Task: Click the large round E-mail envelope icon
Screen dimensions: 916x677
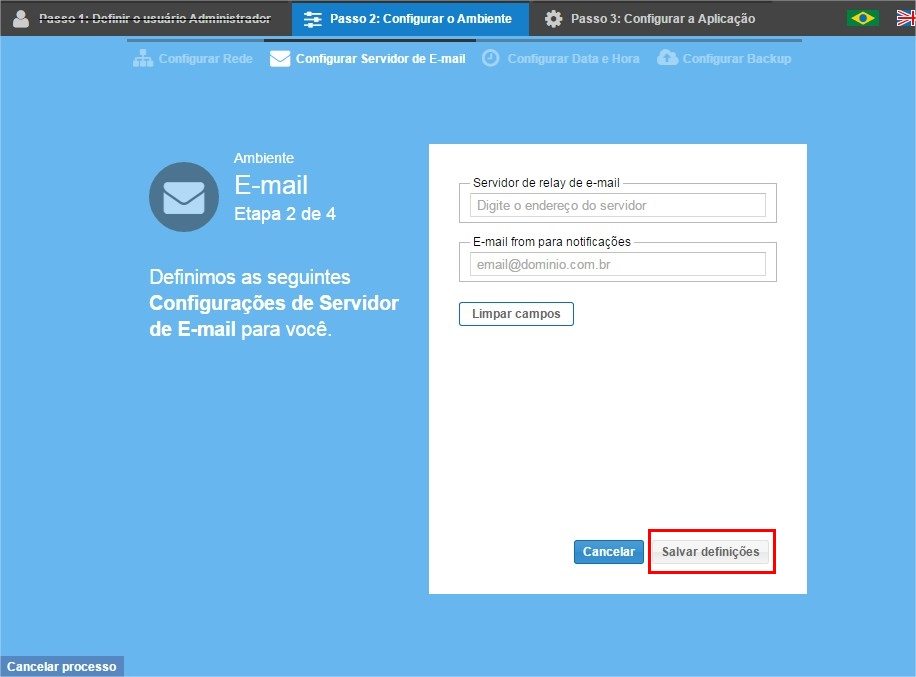Action: tap(184, 197)
